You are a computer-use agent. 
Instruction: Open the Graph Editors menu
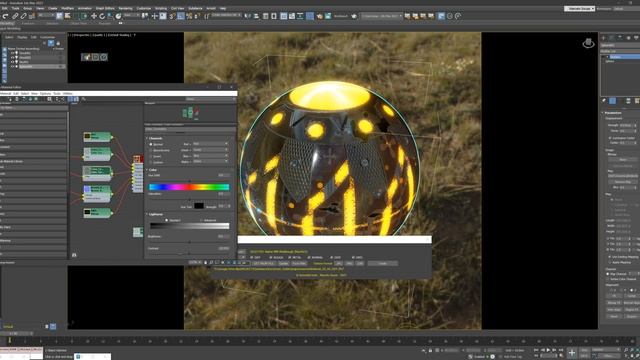tap(105, 8)
